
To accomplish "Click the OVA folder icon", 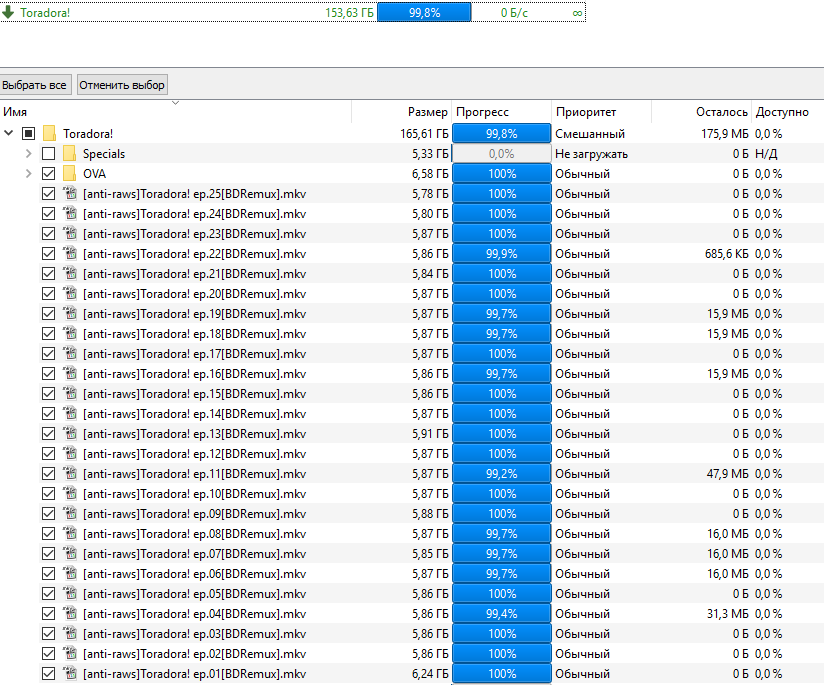I will (69, 173).
